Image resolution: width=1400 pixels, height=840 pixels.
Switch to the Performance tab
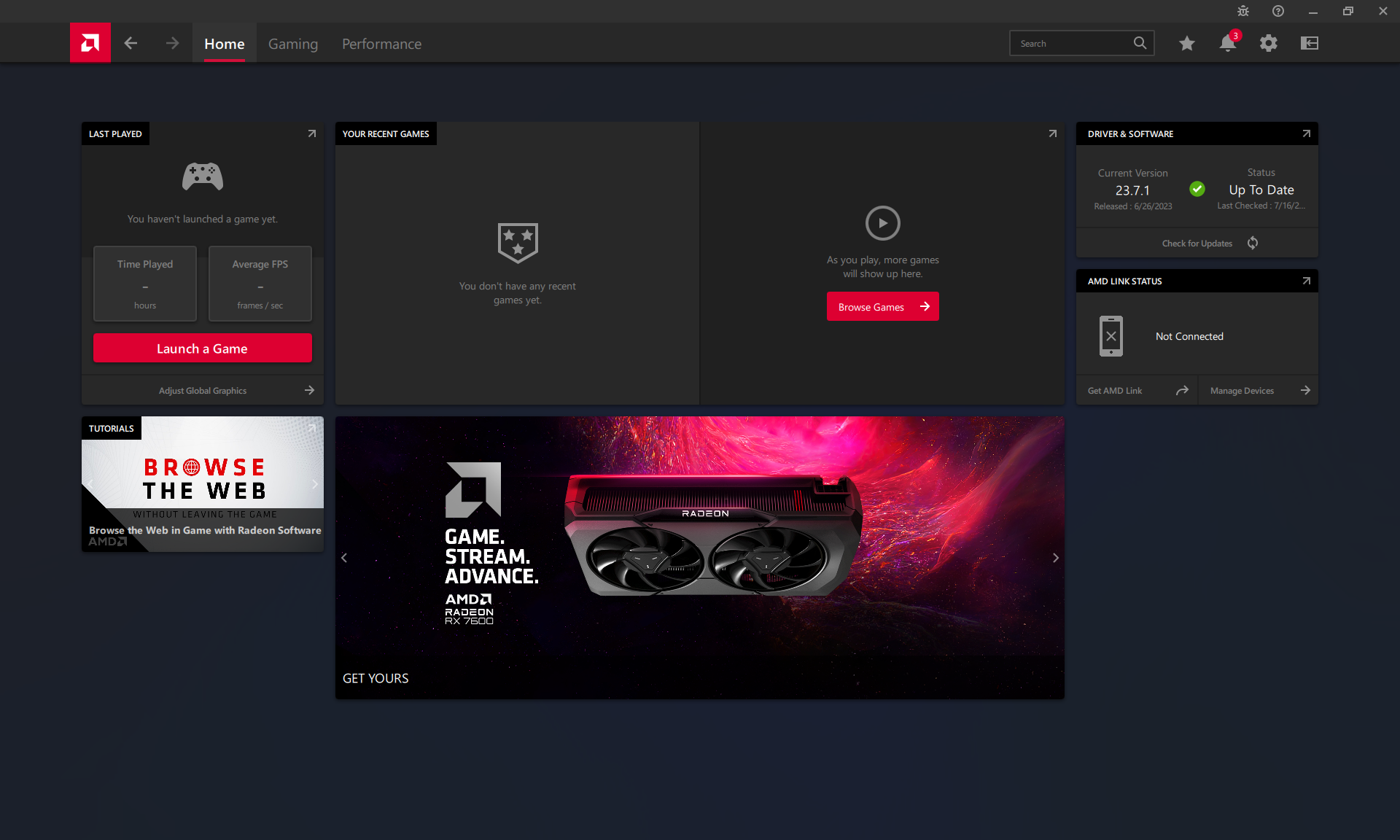381,44
